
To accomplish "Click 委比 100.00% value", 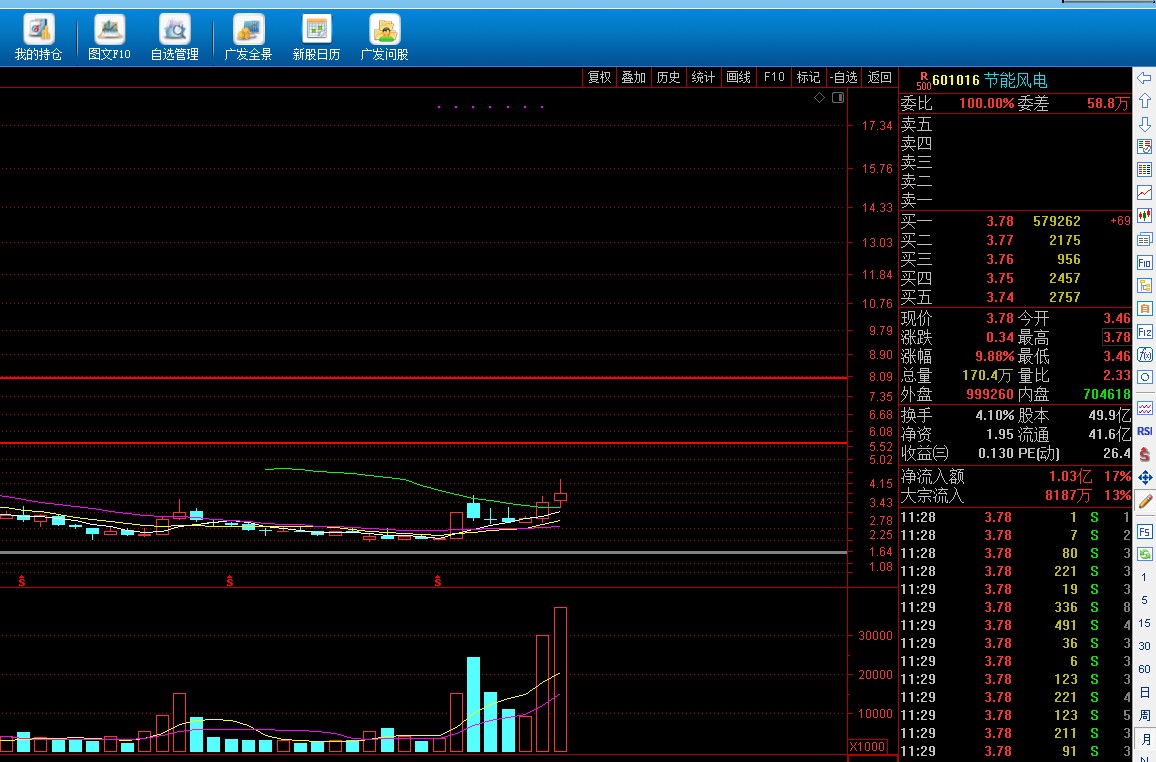I will [x=986, y=103].
